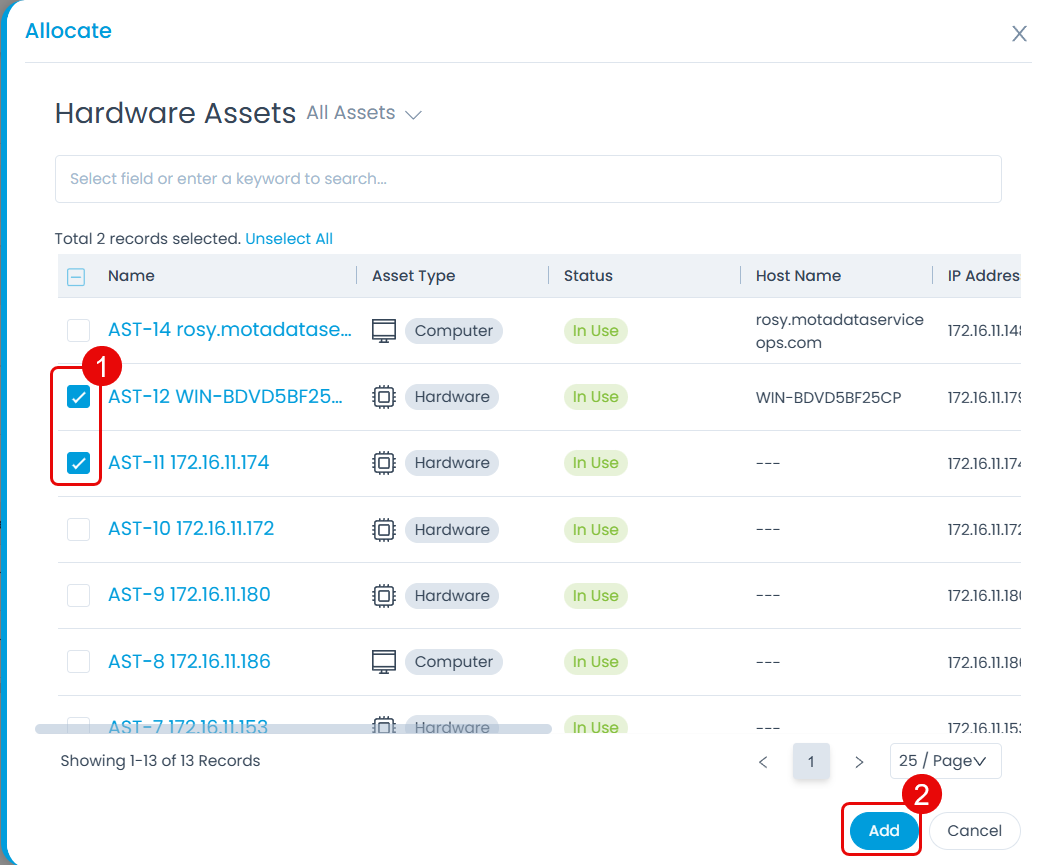Viewport: 1049px width, 865px height.
Task: Click the Hardware icon next to AST-10
Action: [x=383, y=529]
